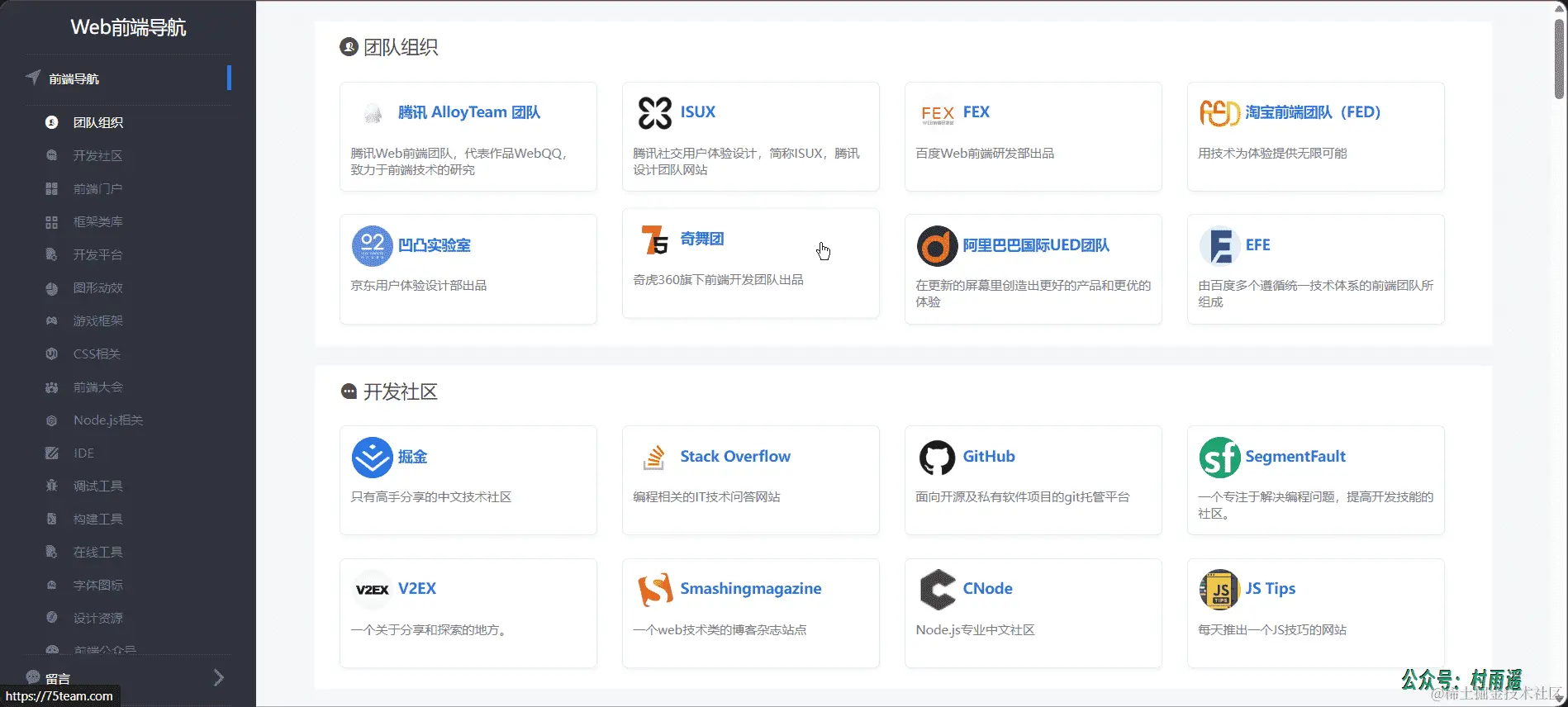The height and width of the screenshot is (707, 1568).
Task: Click the 掘金 blue circle logo
Action: [x=373, y=458]
